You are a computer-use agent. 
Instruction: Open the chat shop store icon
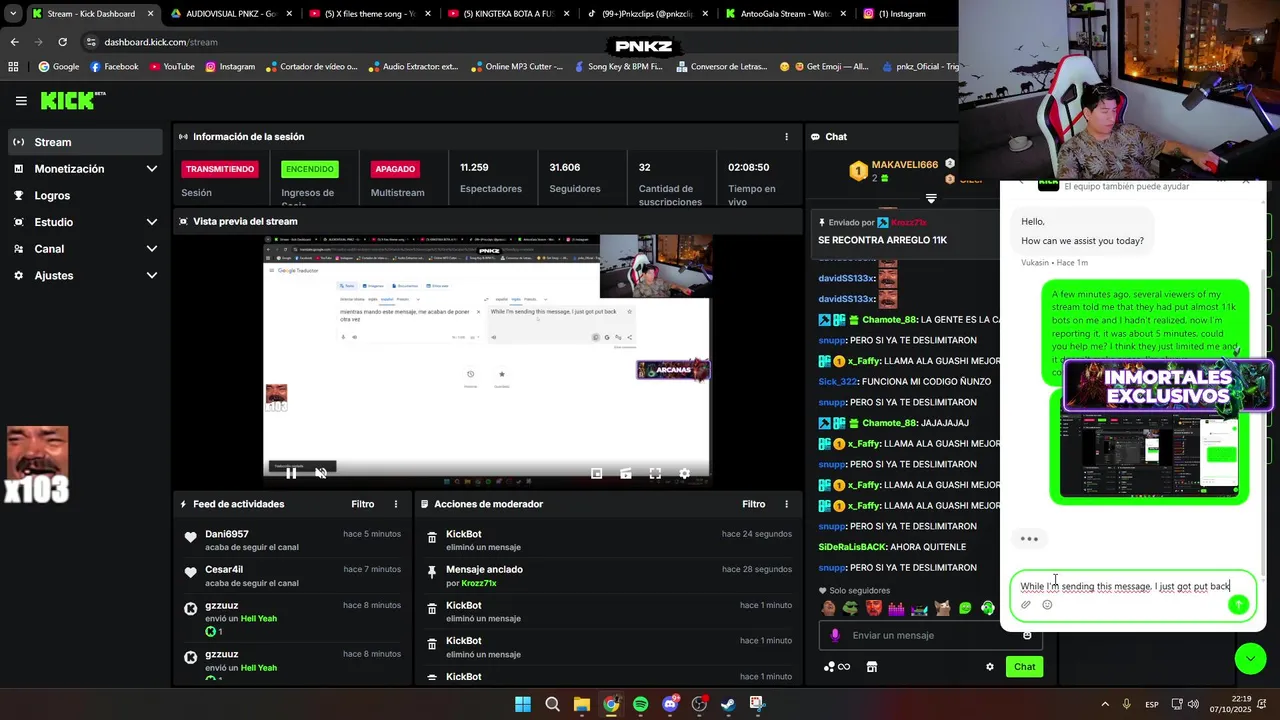871,667
